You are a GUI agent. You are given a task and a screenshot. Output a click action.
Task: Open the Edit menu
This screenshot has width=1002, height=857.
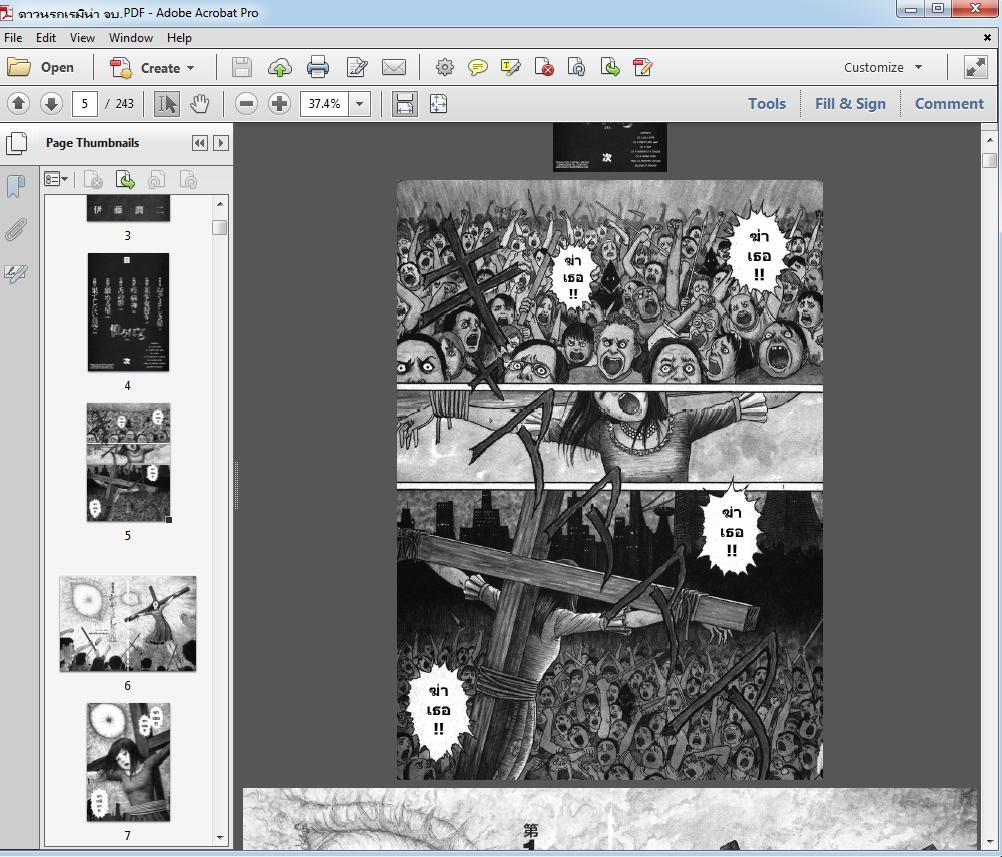(45, 38)
